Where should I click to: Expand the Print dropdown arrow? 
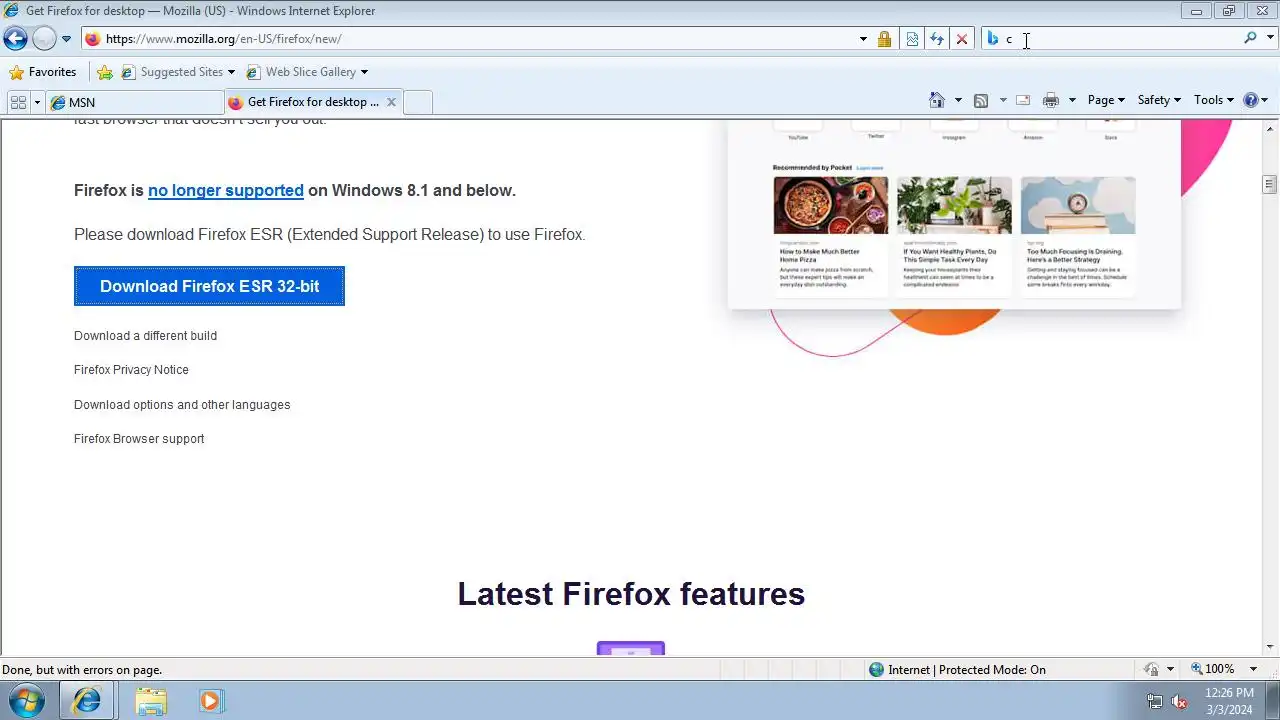tap(1072, 100)
